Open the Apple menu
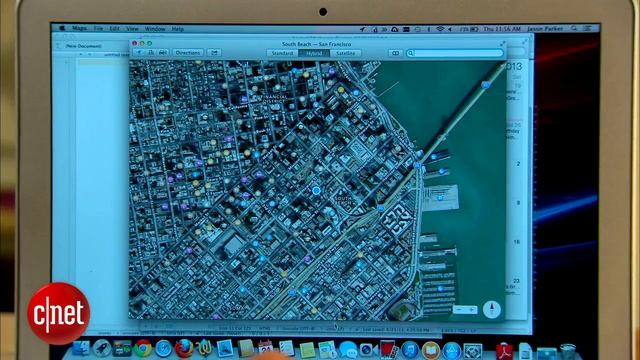 click(62, 29)
